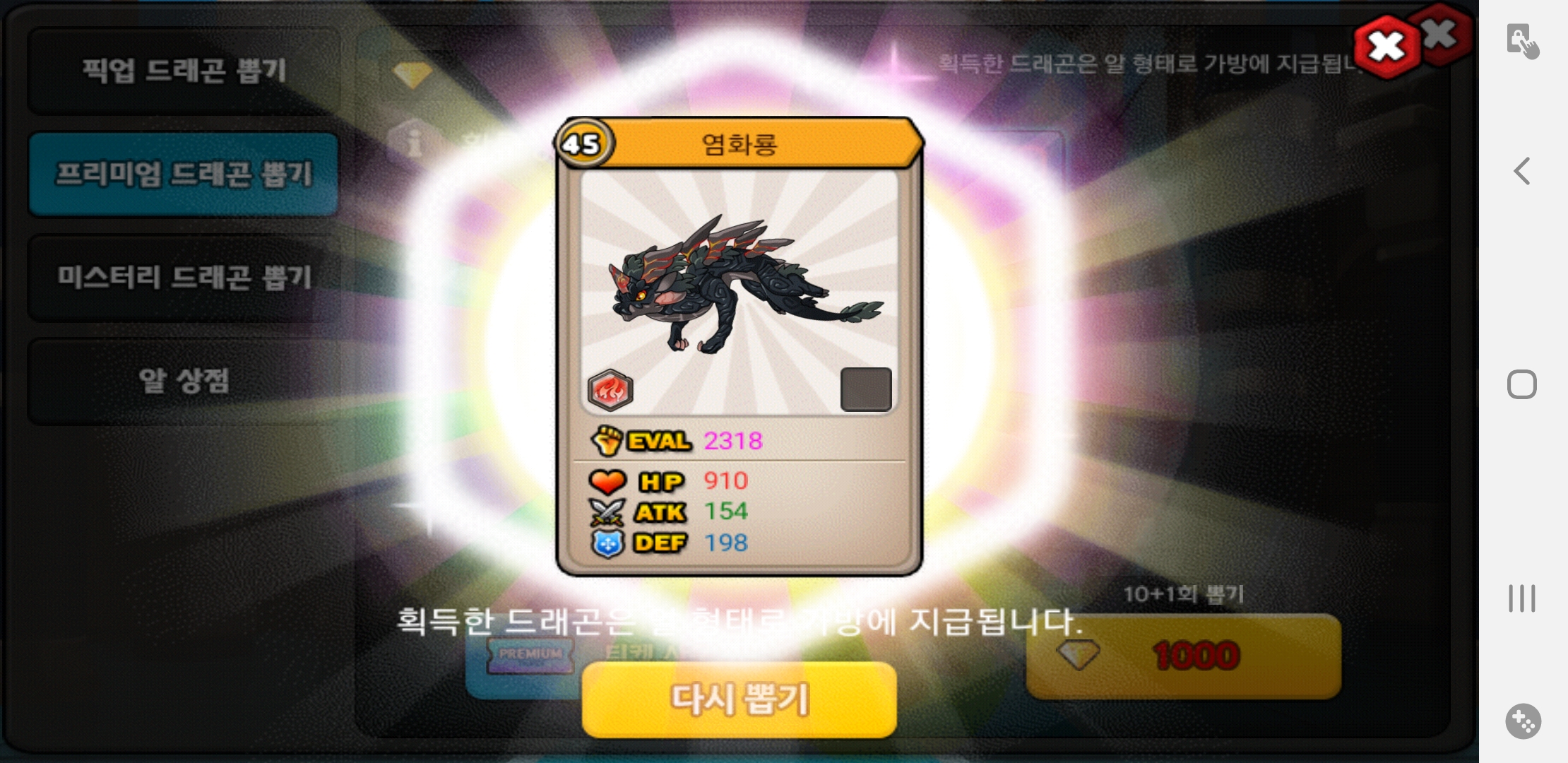Viewport: 1568px width, 763px height.
Task: Tap the Android home button
Action: click(x=1522, y=385)
